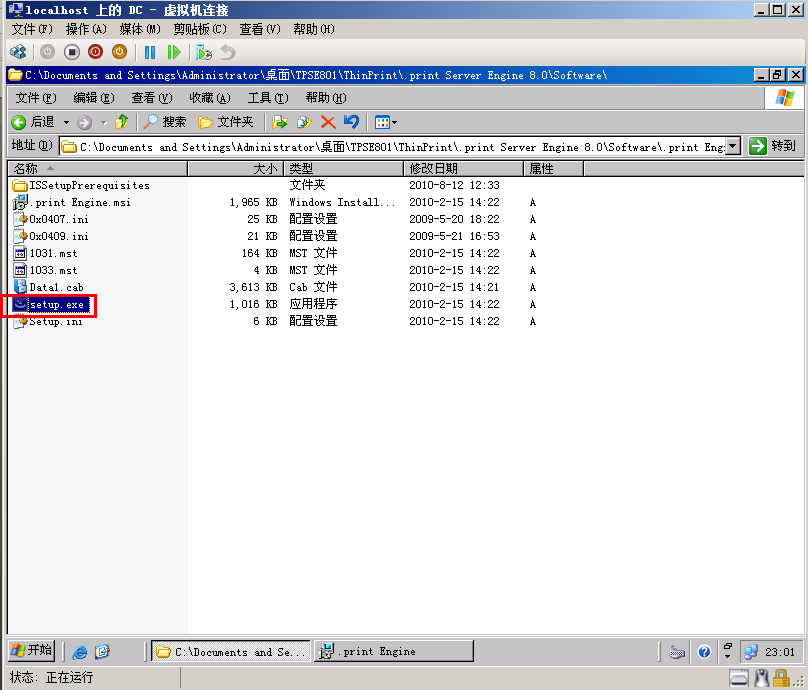Select the 1033.mst file

45,271
